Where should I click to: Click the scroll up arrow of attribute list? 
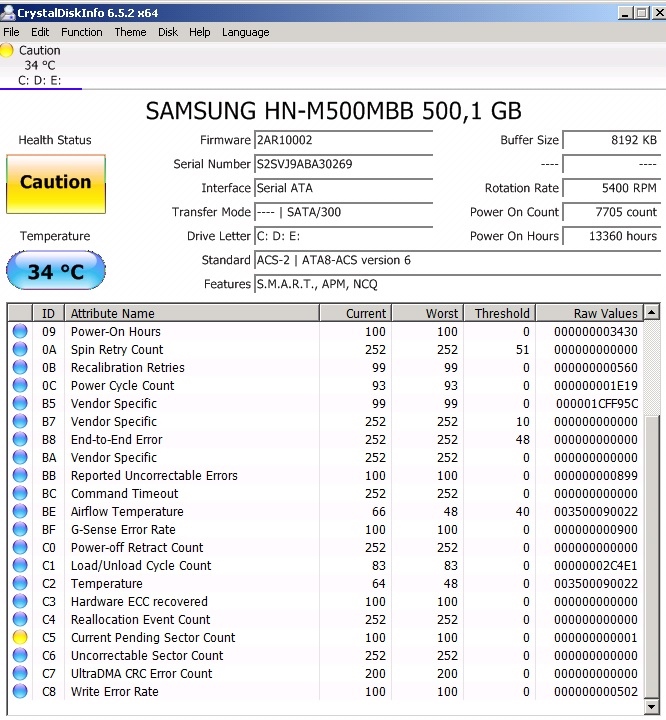[x=651, y=313]
